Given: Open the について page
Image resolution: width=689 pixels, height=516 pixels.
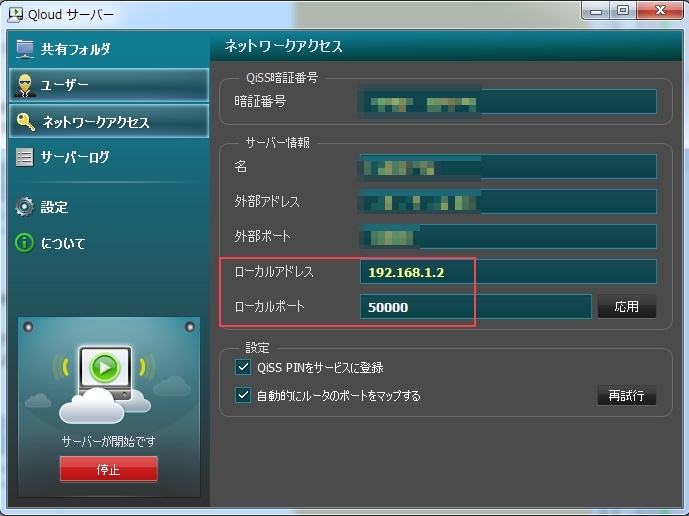Looking at the screenshot, I should click(109, 243).
